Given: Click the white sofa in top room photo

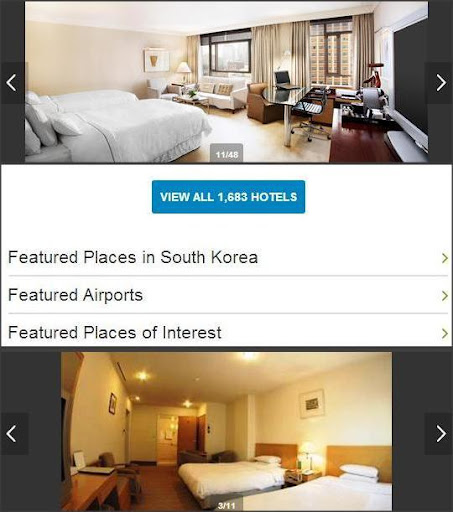Looking at the screenshot, I should 222,93.
